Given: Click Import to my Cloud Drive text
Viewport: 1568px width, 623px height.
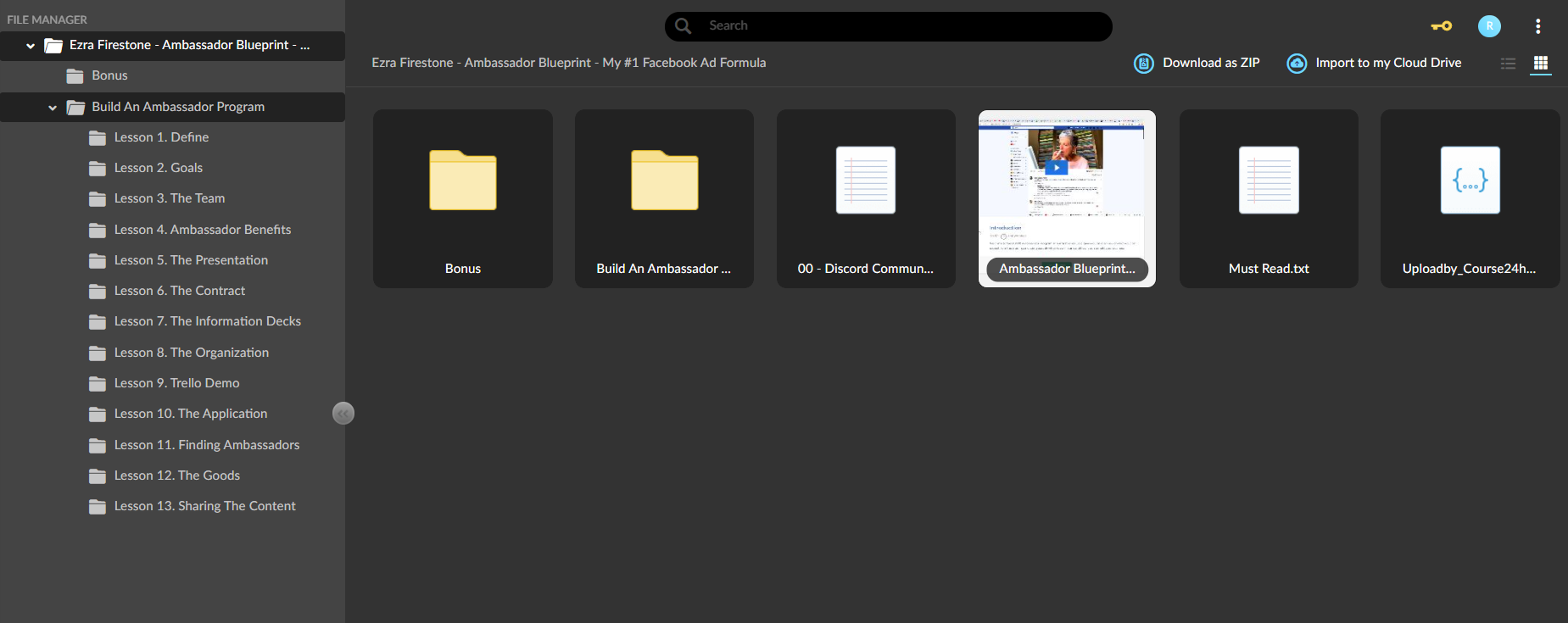Looking at the screenshot, I should [1388, 63].
